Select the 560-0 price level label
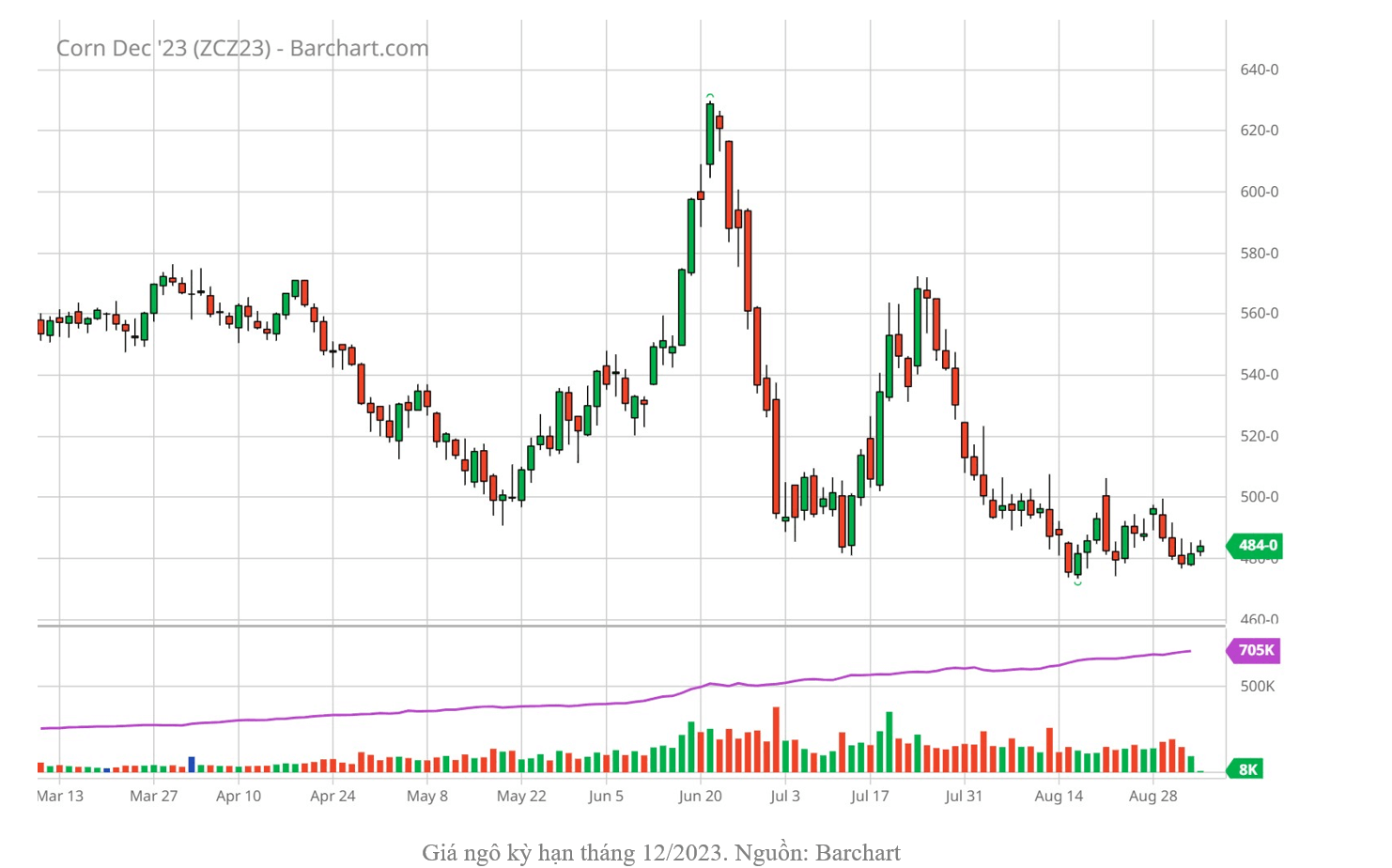The height and width of the screenshot is (868, 1392). 1260,314
